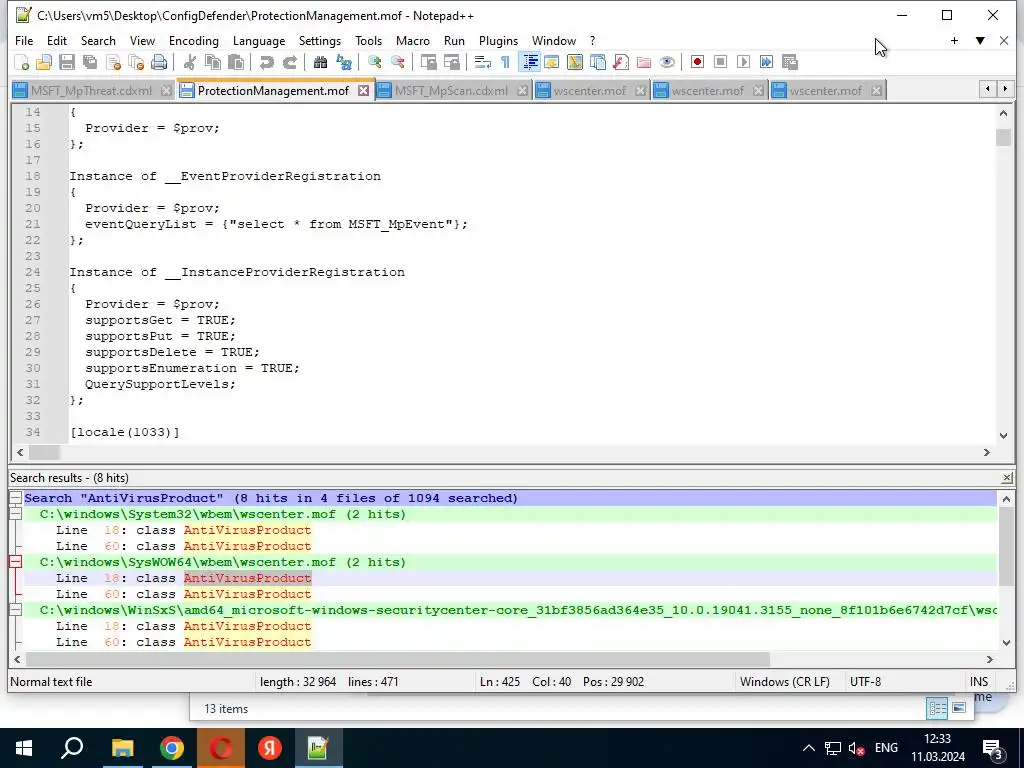Start macro recording with the red dot icon
Screen dimensions: 1024x768
(697, 62)
